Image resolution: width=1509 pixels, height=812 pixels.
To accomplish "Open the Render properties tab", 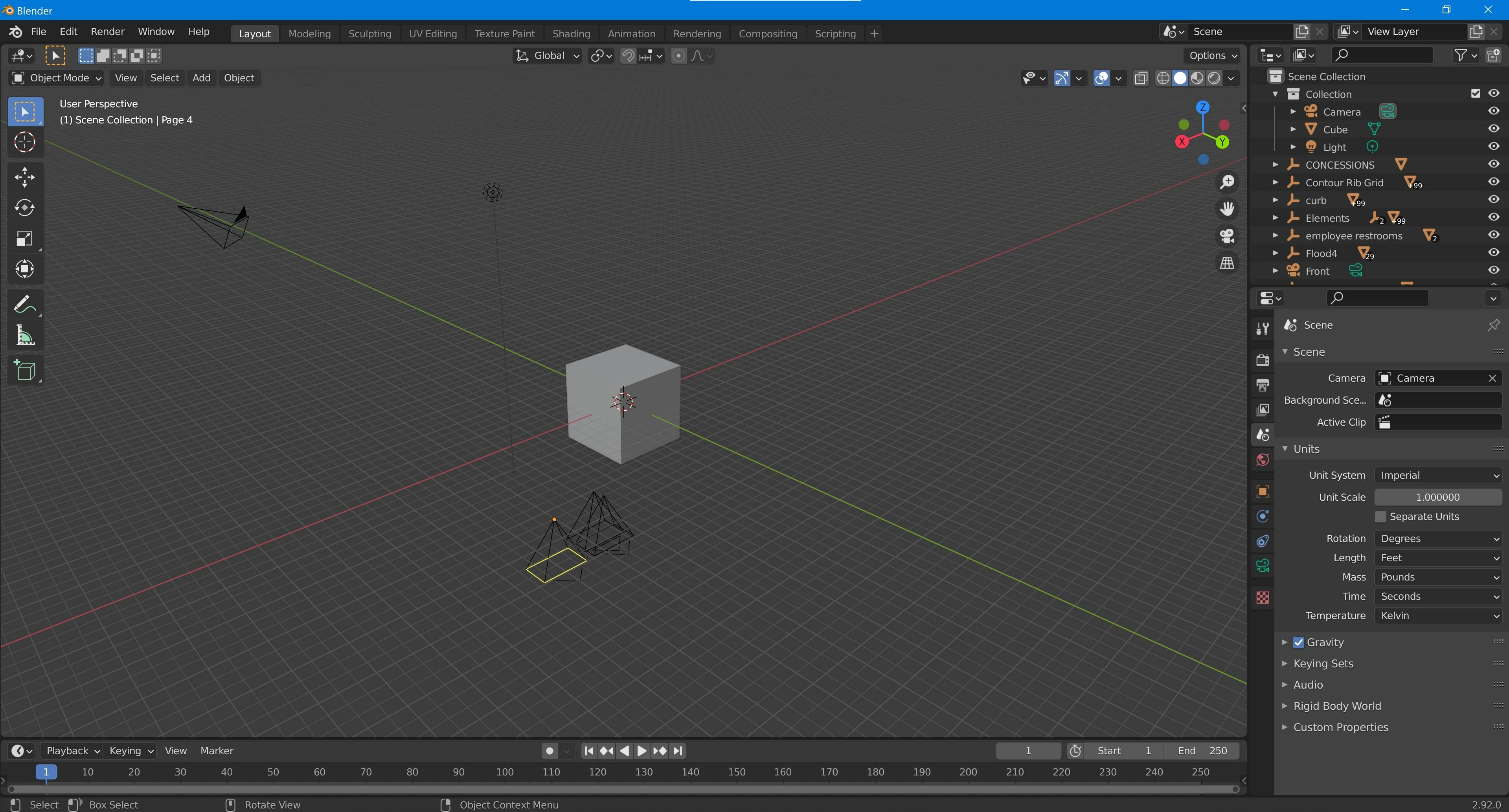I will click(1263, 360).
